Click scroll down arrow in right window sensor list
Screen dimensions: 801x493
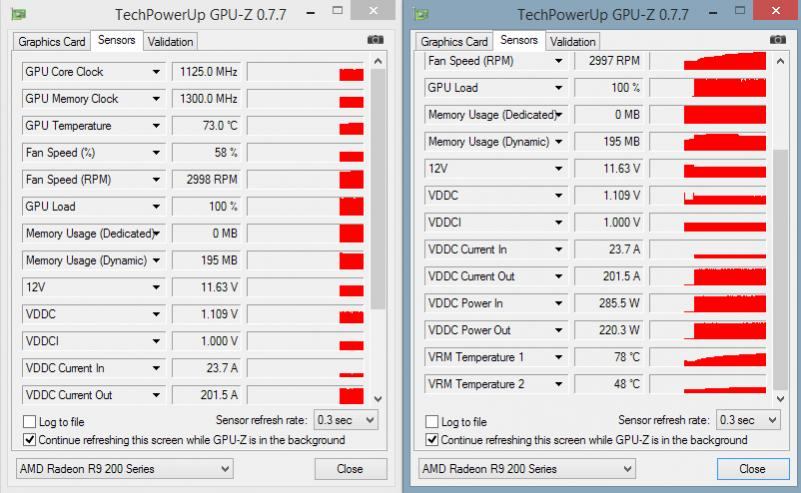coord(781,399)
